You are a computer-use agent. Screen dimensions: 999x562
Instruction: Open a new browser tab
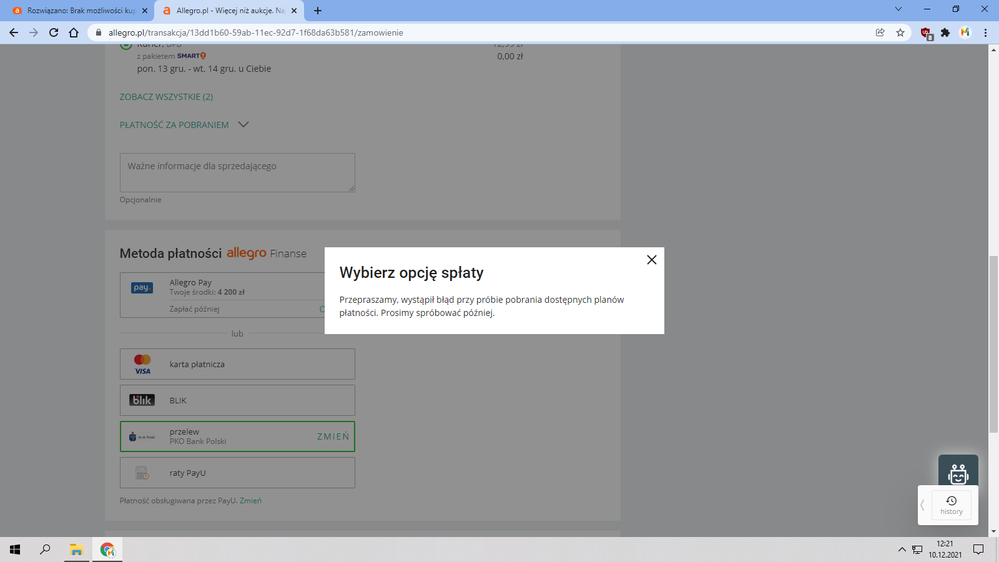pyautogui.click(x=317, y=10)
